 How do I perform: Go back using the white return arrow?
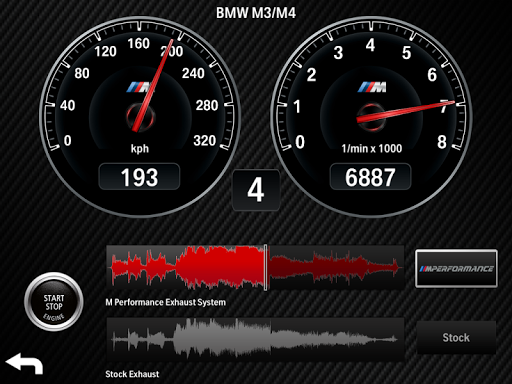(x=24, y=364)
